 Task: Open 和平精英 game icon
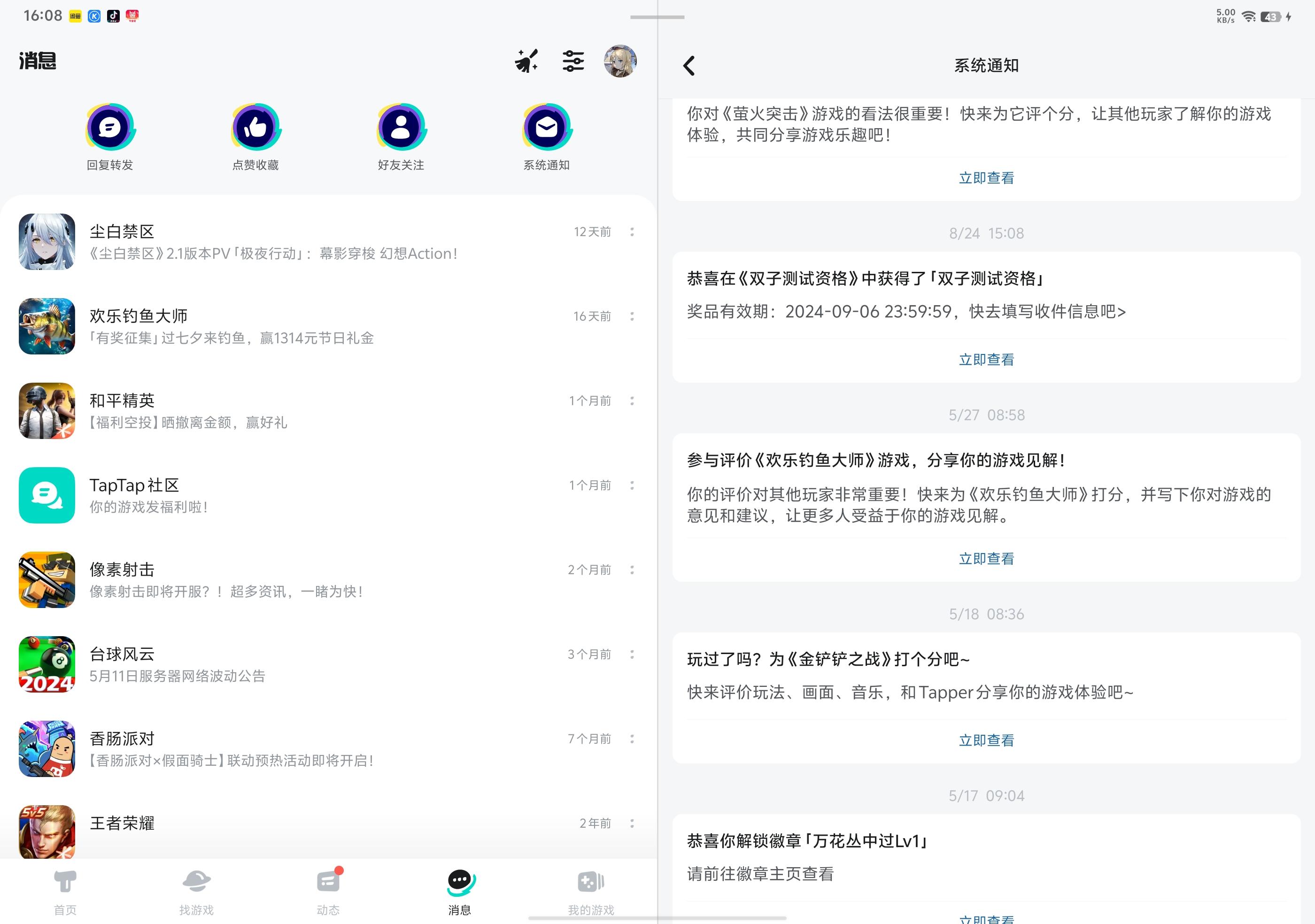coord(47,411)
